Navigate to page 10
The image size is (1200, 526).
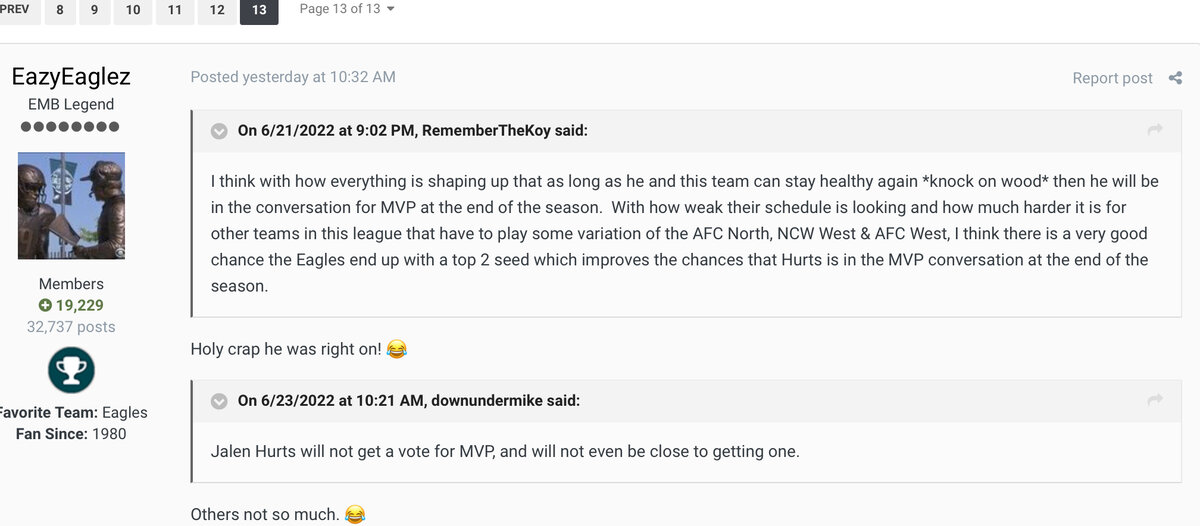coord(133,10)
